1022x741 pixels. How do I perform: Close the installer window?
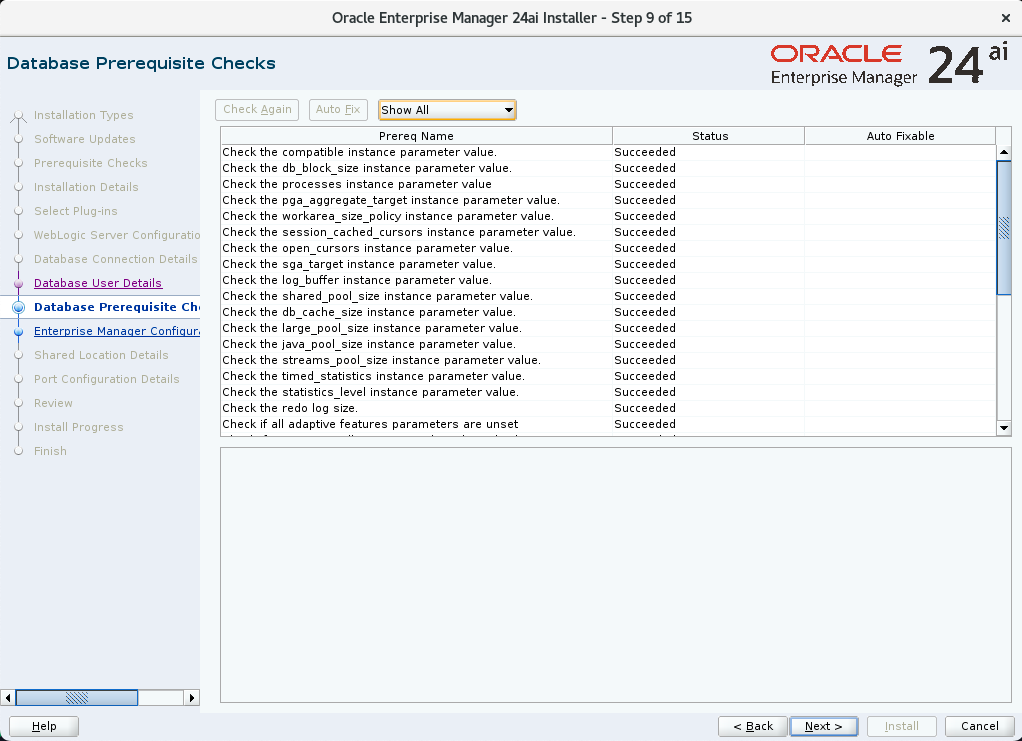pos(1006,18)
